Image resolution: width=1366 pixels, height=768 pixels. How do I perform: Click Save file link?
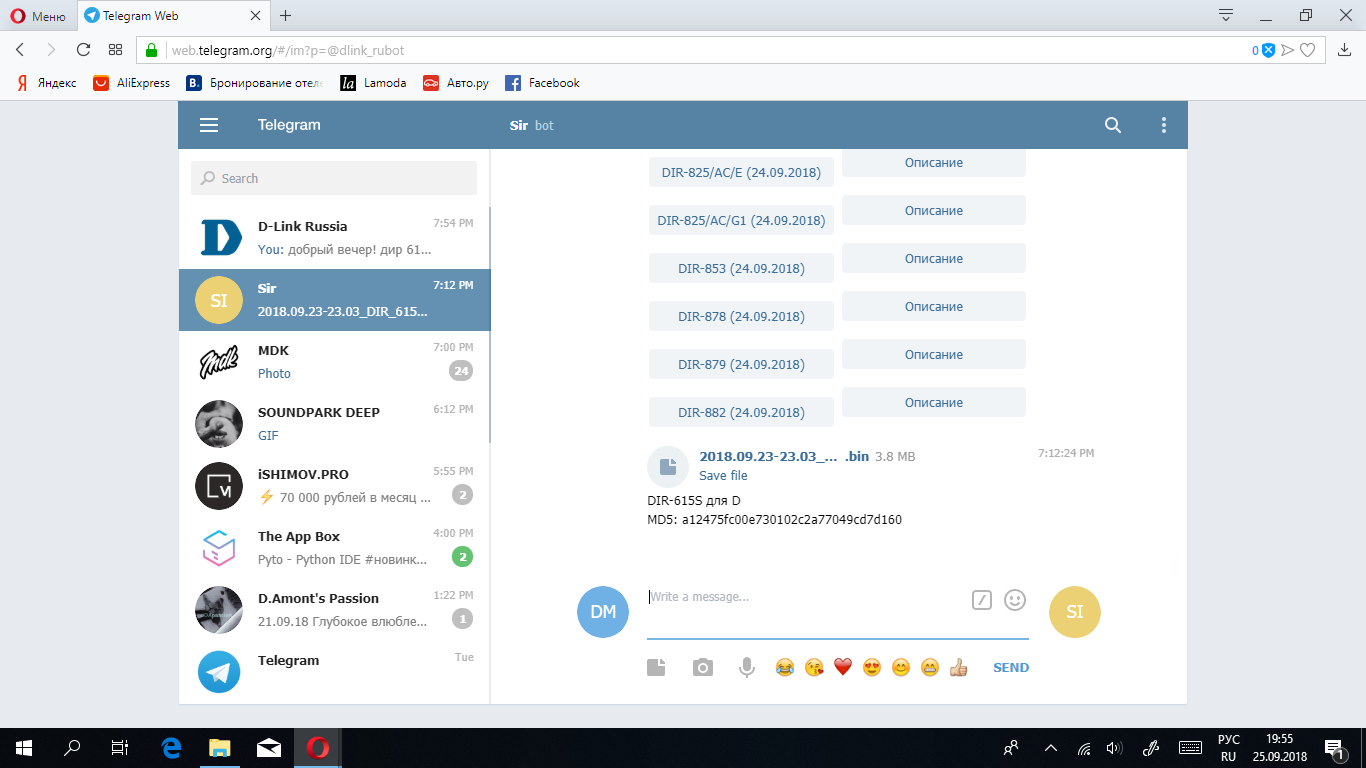click(x=723, y=476)
